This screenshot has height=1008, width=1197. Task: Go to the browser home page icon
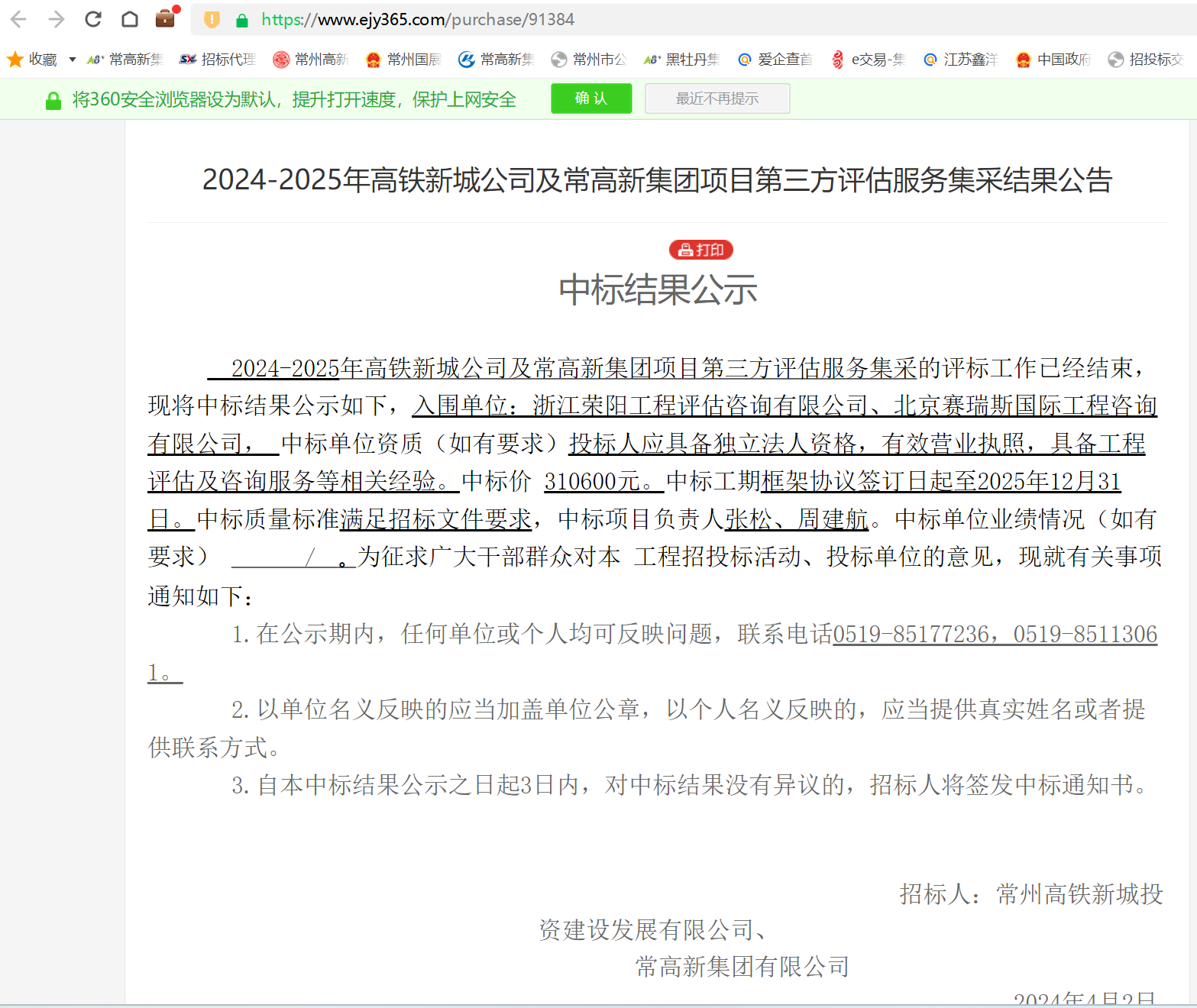coord(130,19)
